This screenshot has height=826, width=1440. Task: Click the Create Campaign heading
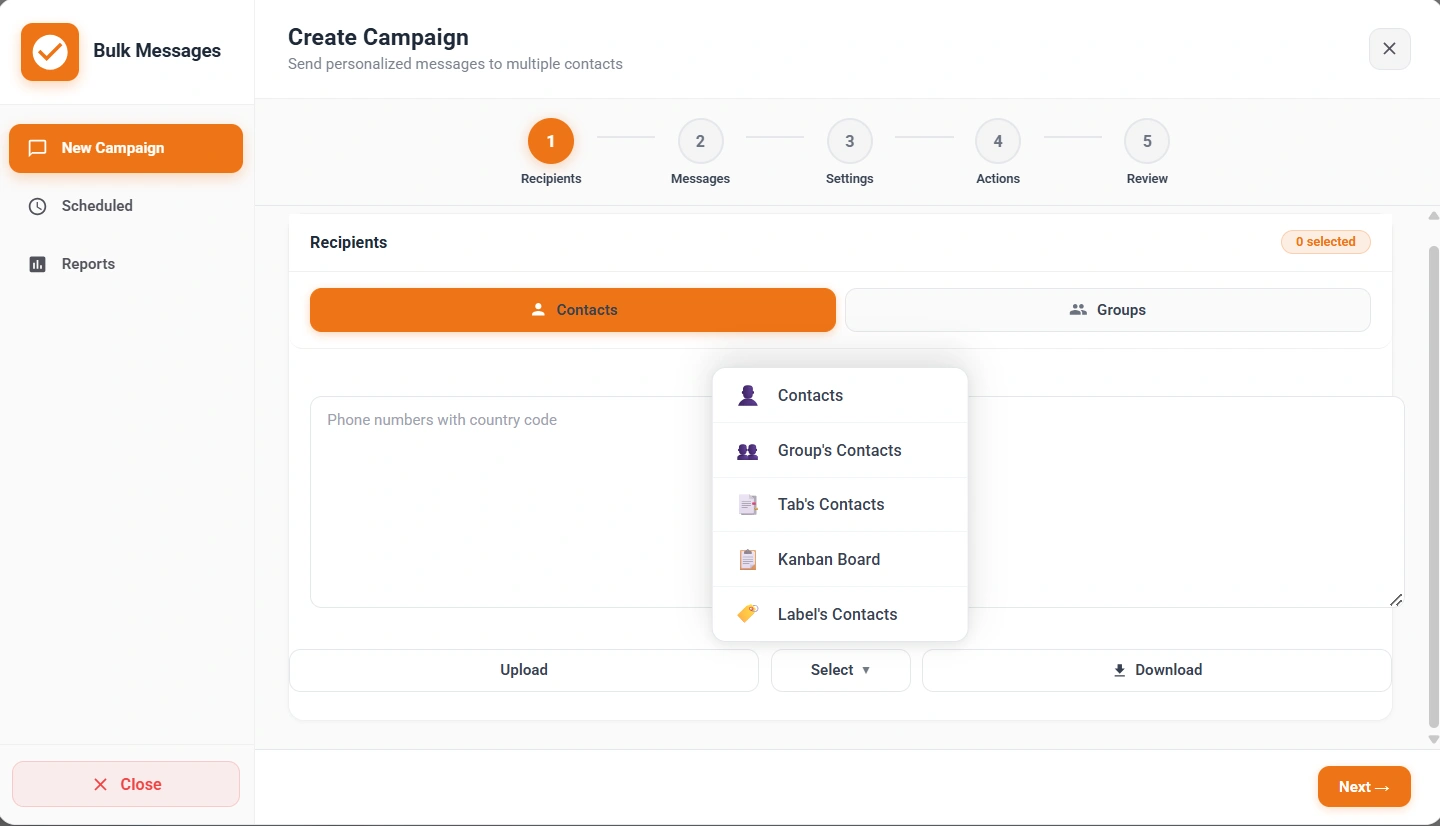(378, 37)
